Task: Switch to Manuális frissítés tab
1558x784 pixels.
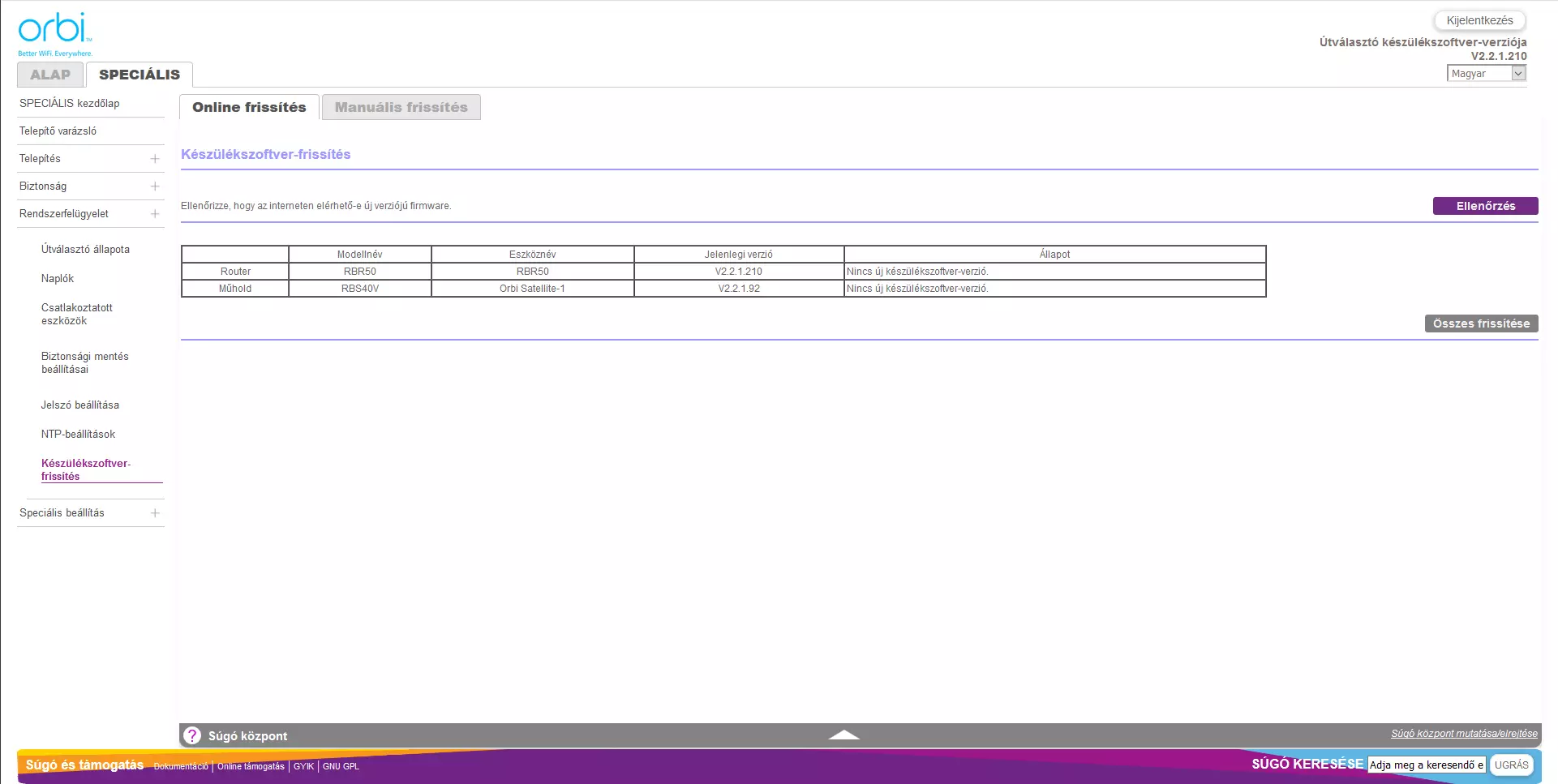Action: [401, 107]
